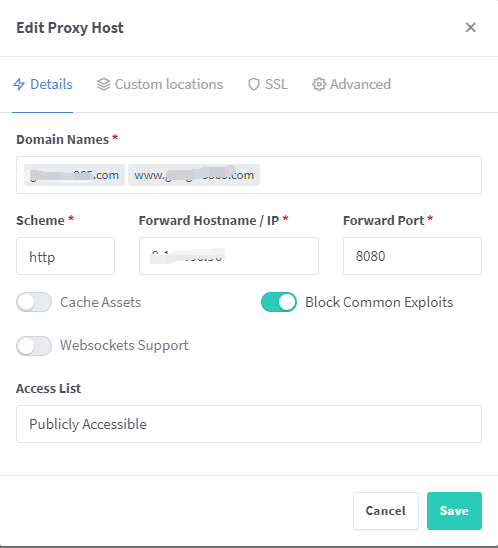Click the layers icon for Custom locations
The height and width of the screenshot is (548, 498).
click(103, 84)
